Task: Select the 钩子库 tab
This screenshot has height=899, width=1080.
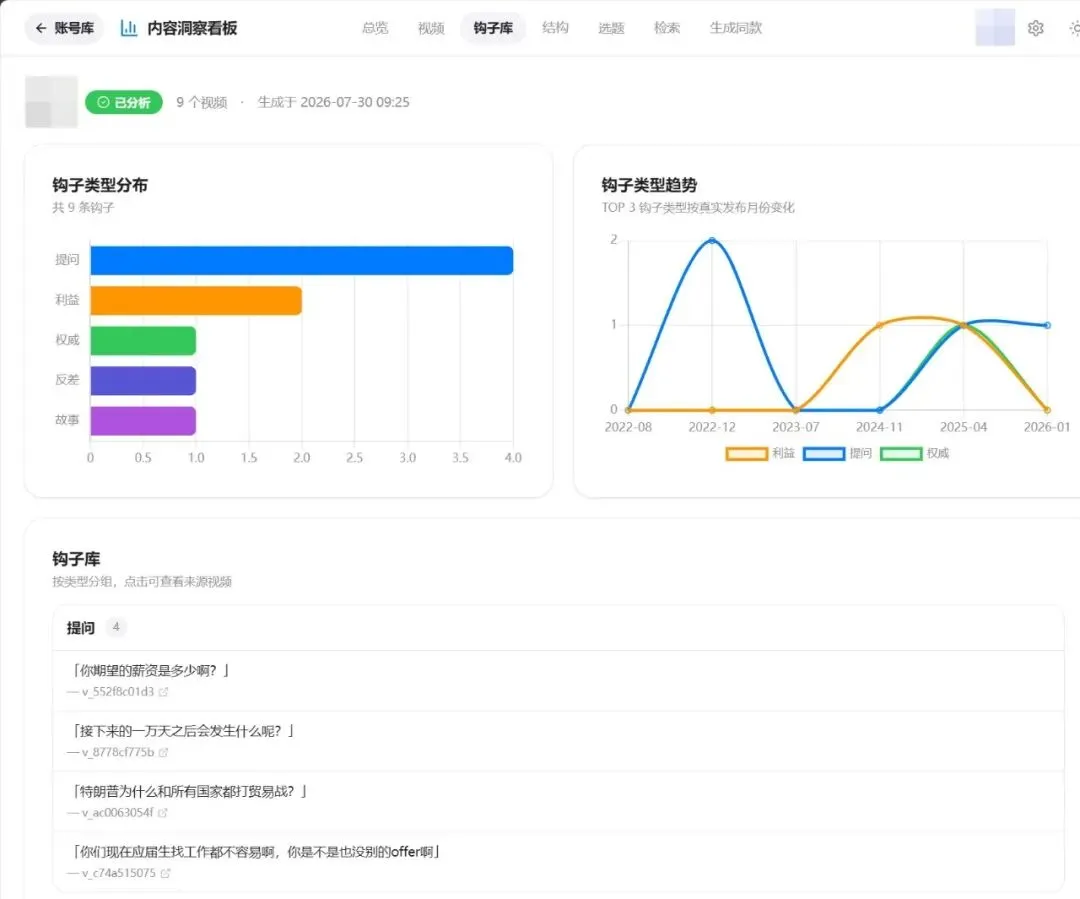Action: (x=493, y=28)
